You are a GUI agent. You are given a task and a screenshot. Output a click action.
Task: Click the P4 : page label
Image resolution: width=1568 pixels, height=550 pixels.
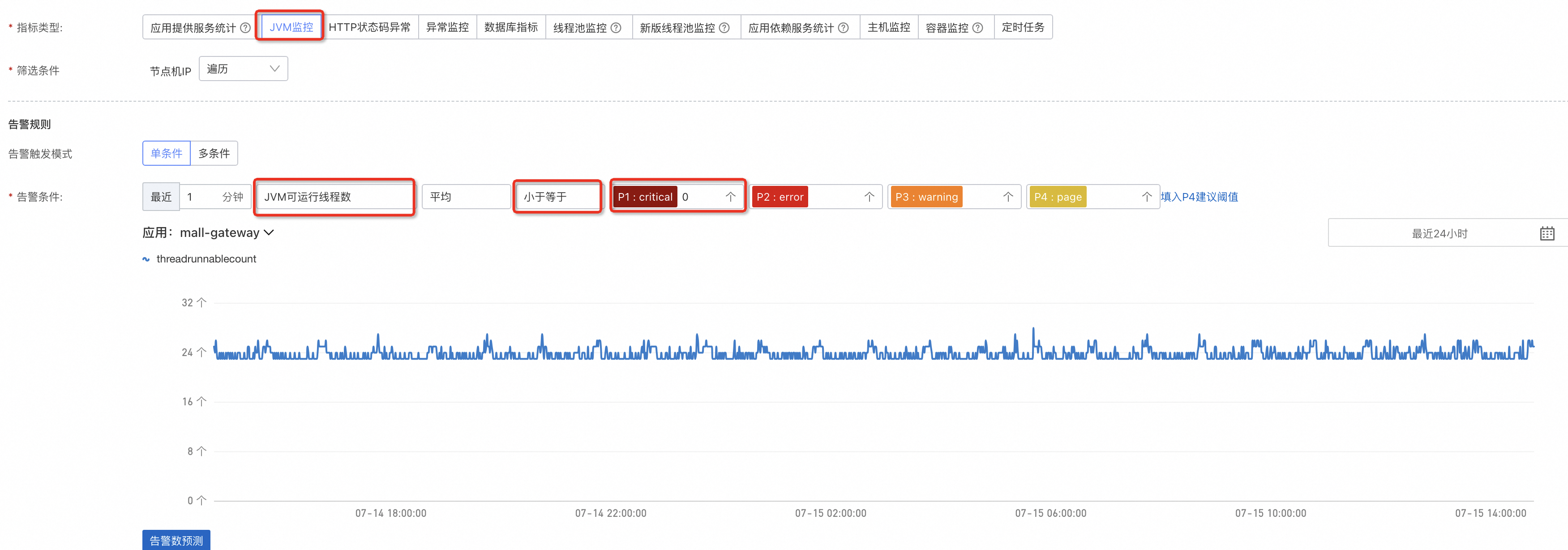1058,197
